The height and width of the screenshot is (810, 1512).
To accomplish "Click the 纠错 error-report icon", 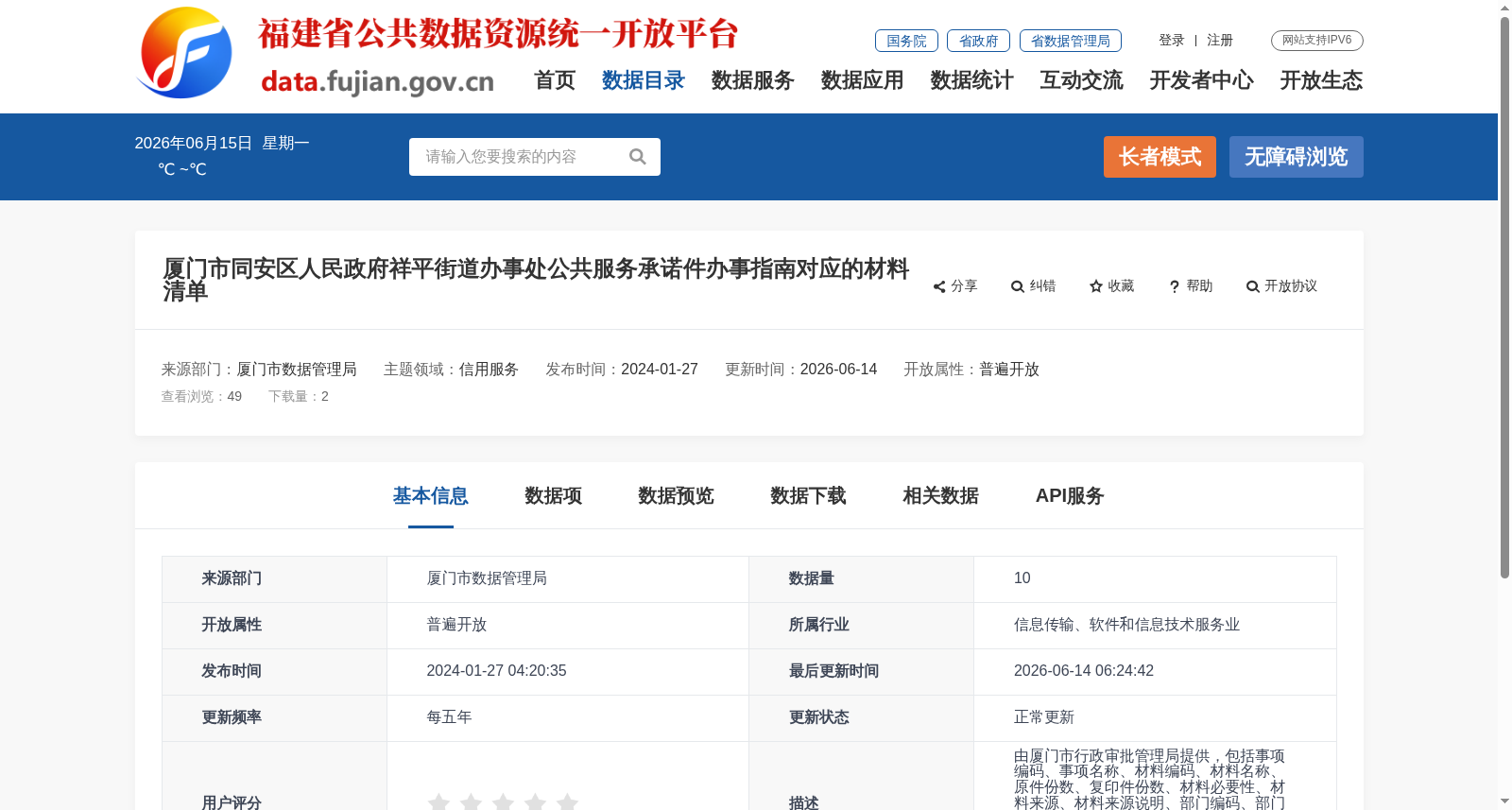I will [x=1018, y=286].
